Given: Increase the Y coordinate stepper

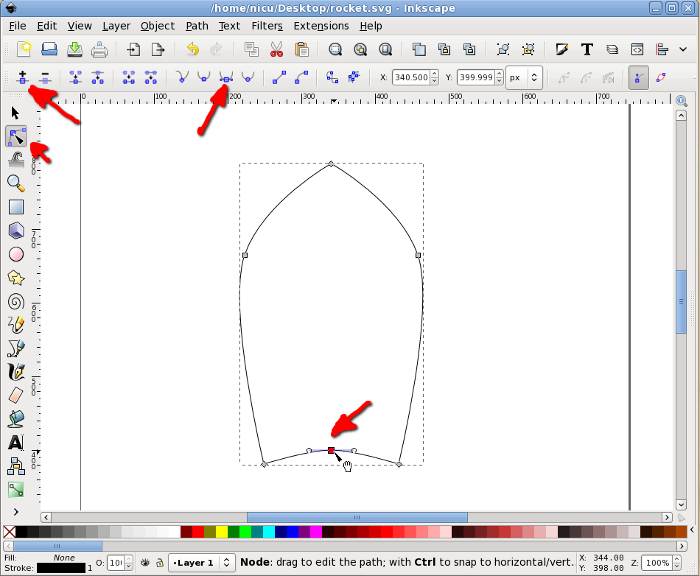Looking at the screenshot, I should click(x=500, y=74).
